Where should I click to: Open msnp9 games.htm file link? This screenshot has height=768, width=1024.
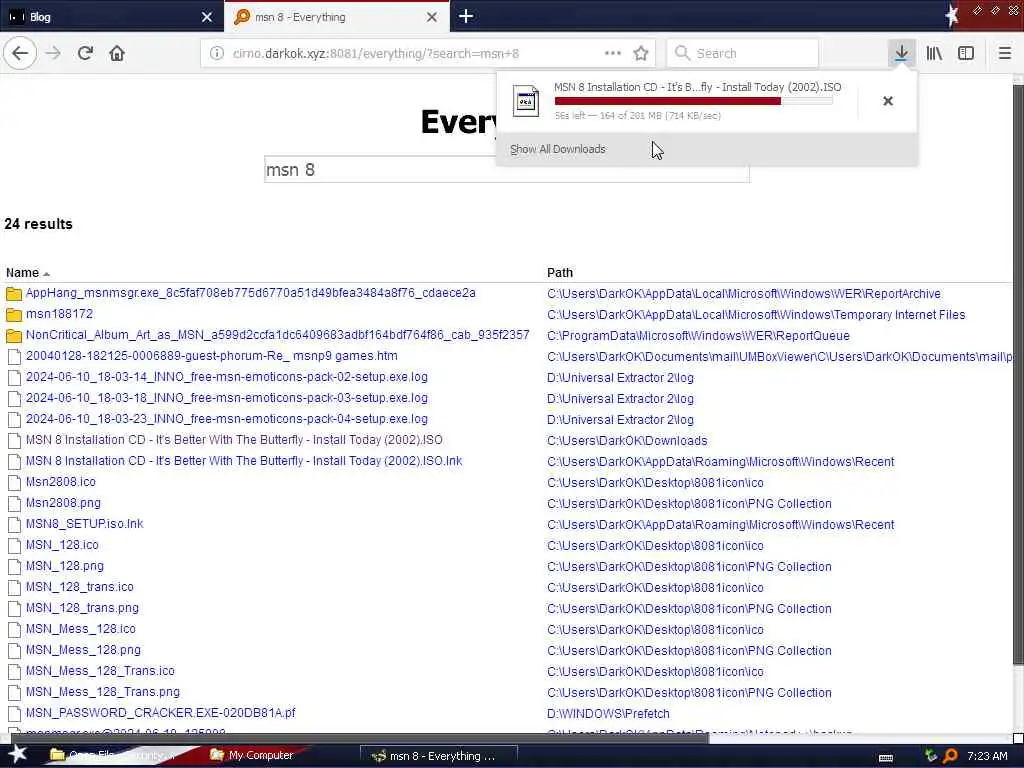[x=212, y=356]
